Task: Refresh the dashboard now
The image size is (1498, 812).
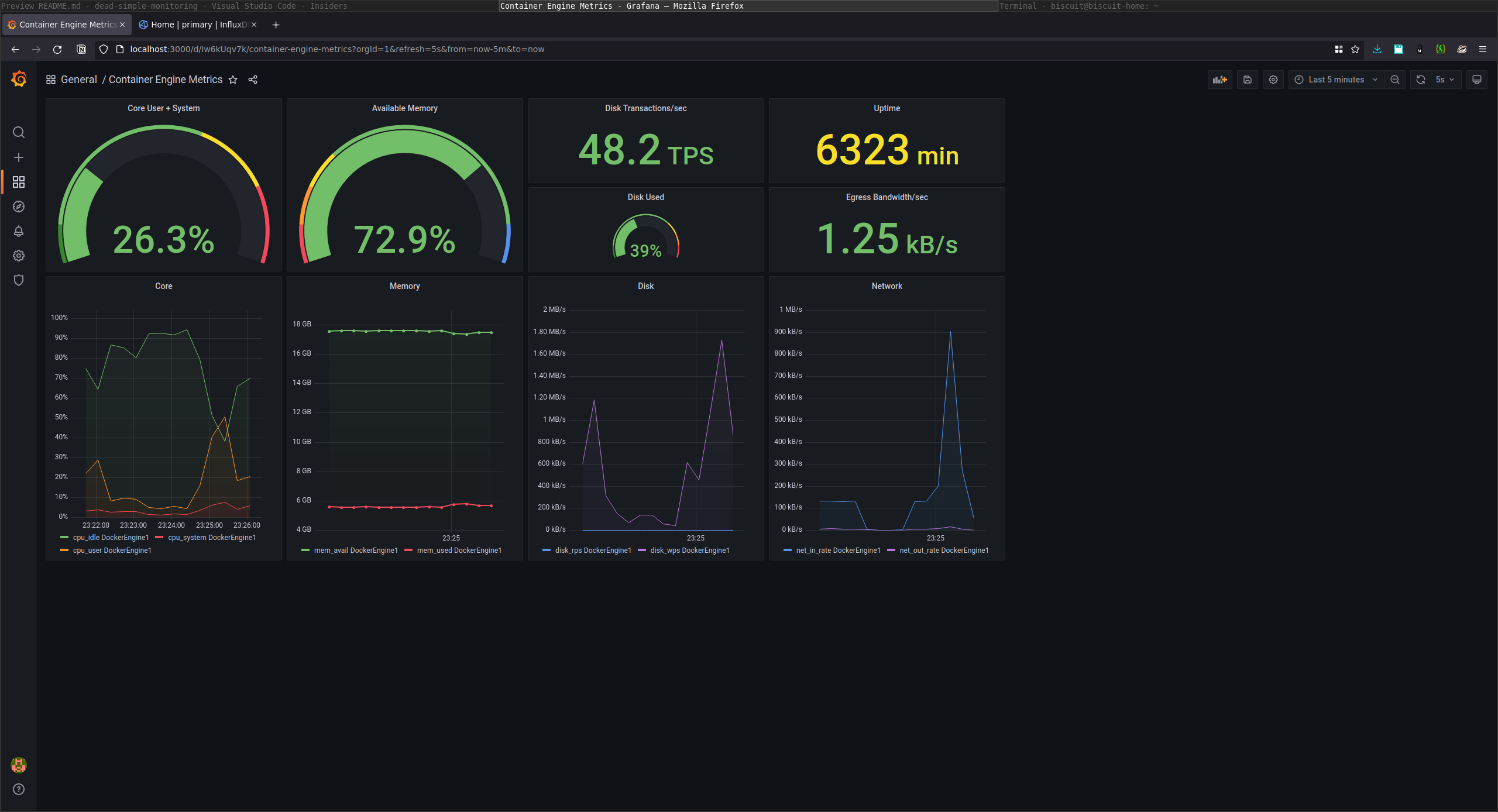Action: 1421,80
